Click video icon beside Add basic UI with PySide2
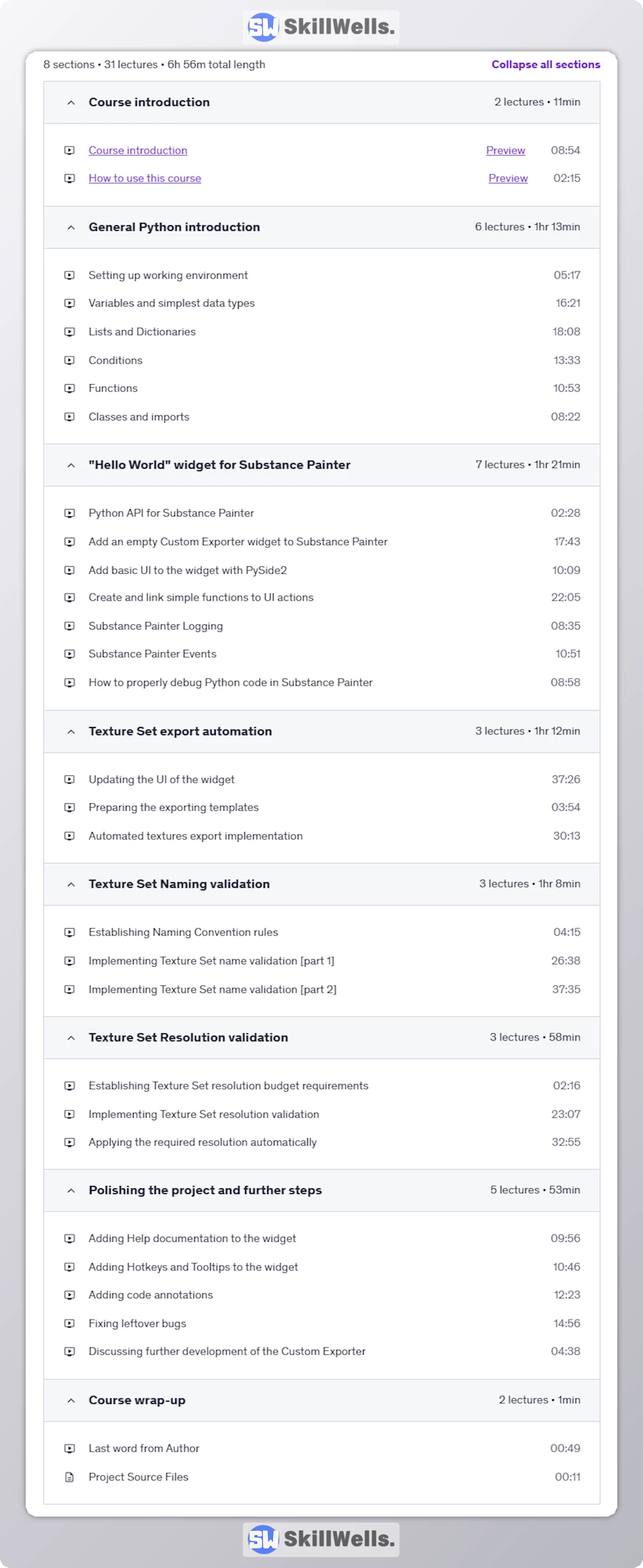643x1568 pixels. (x=69, y=571)
